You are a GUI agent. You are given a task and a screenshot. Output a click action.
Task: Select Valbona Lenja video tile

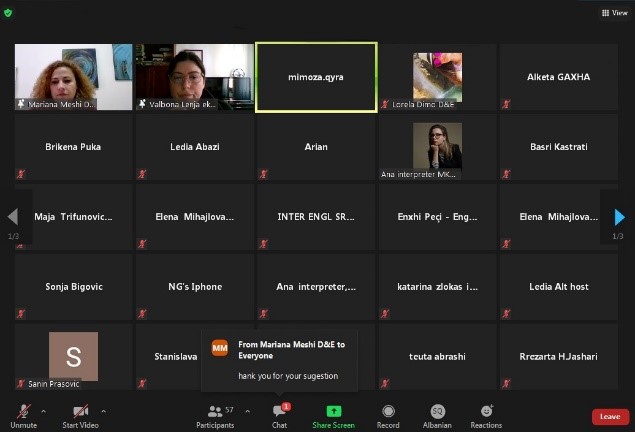pos(194,76)
